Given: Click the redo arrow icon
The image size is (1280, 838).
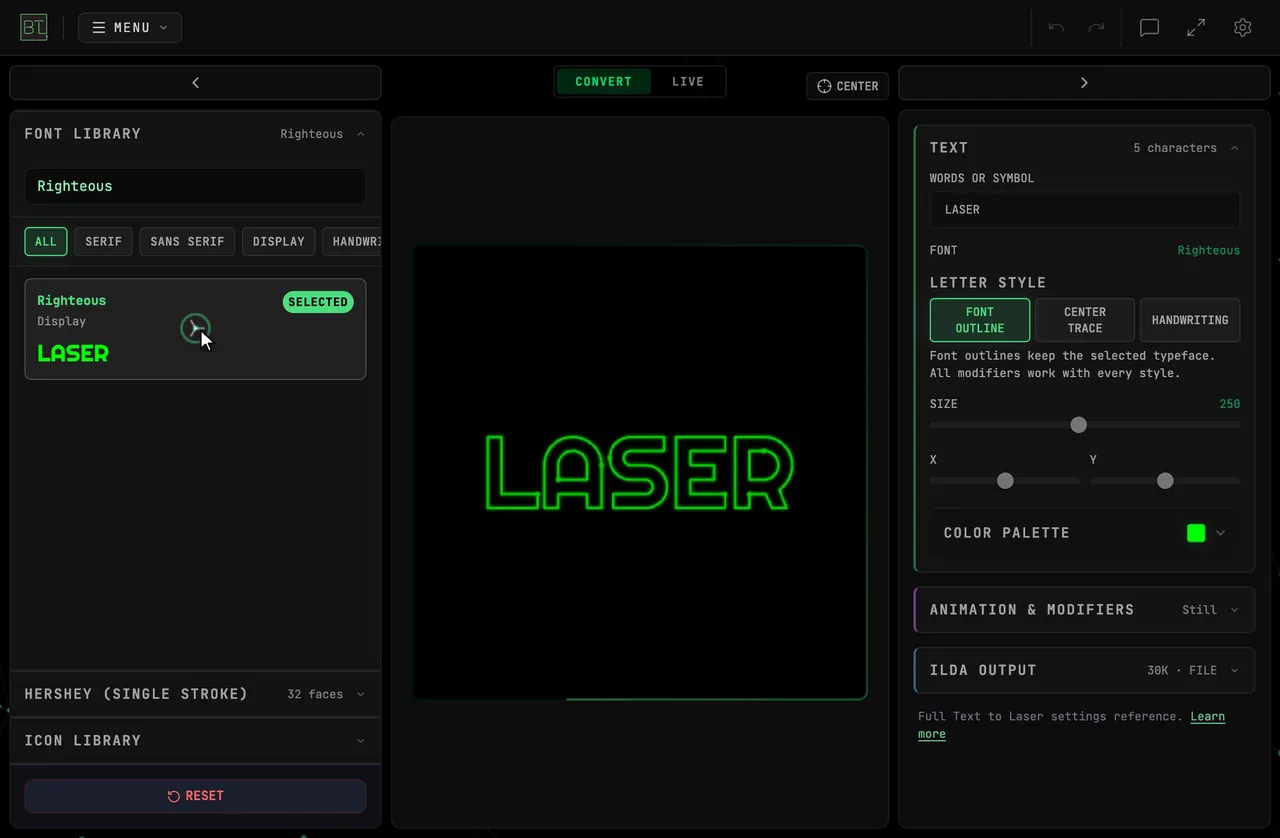Looking at the screenshot, I should (x=1096, y=28).
